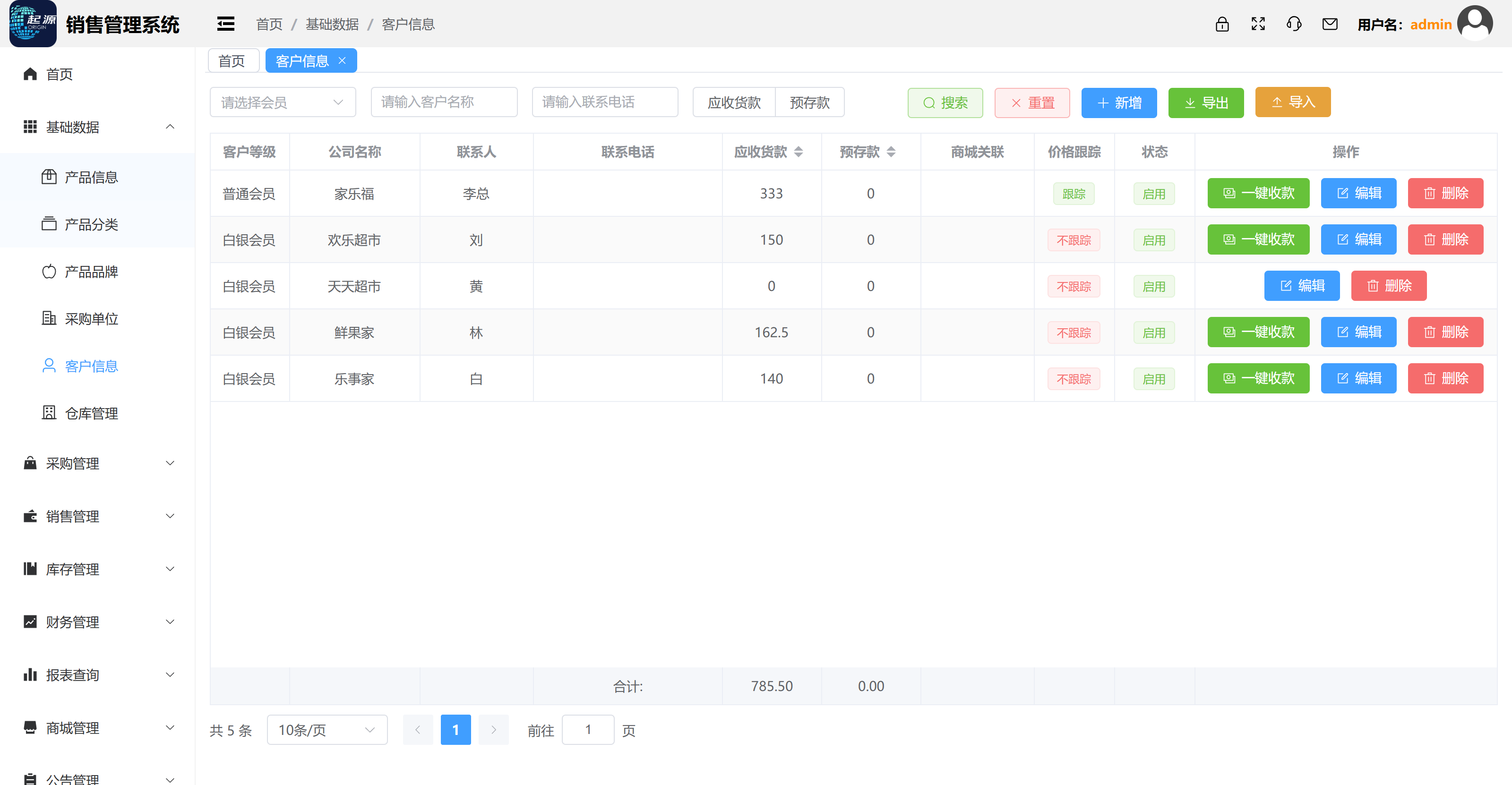This screenshot has width=1512, height=785.
Task: Open the customer service headset icon
Action: 1294,24
